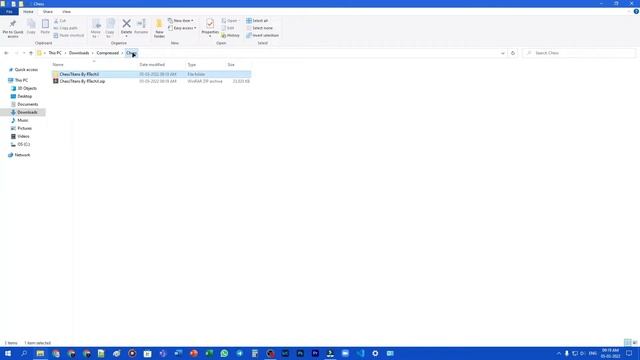This screenshot has height=360, width=640.
Task: Click the Windows Start button
Action: 8,353
